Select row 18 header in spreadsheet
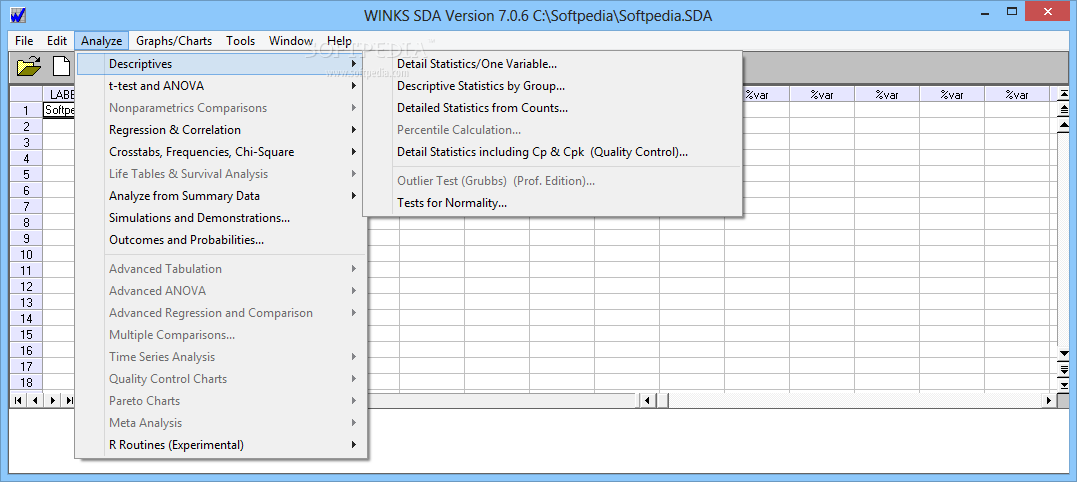 [26, 382]
